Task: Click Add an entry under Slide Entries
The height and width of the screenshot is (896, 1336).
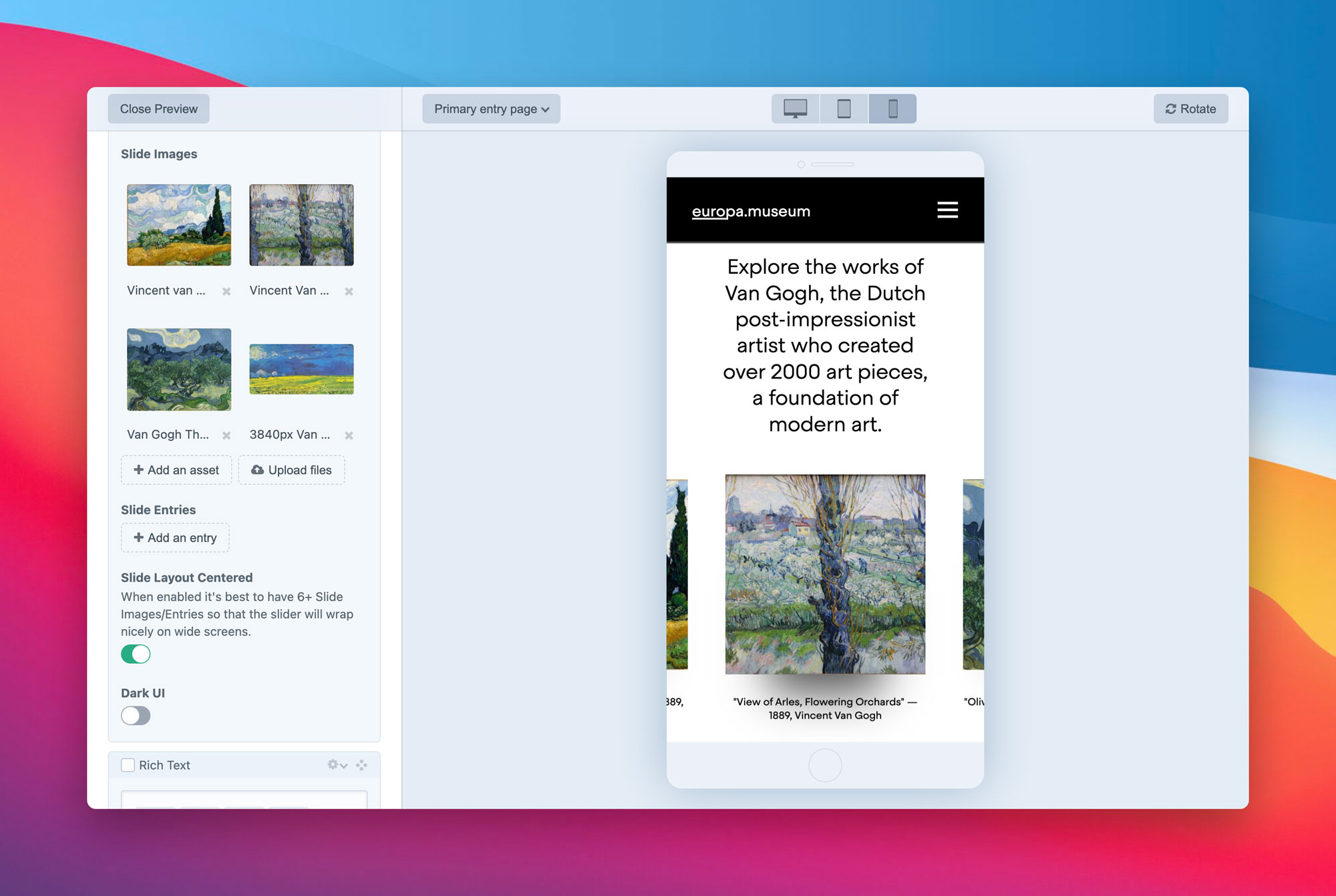Action: (174, 537)
